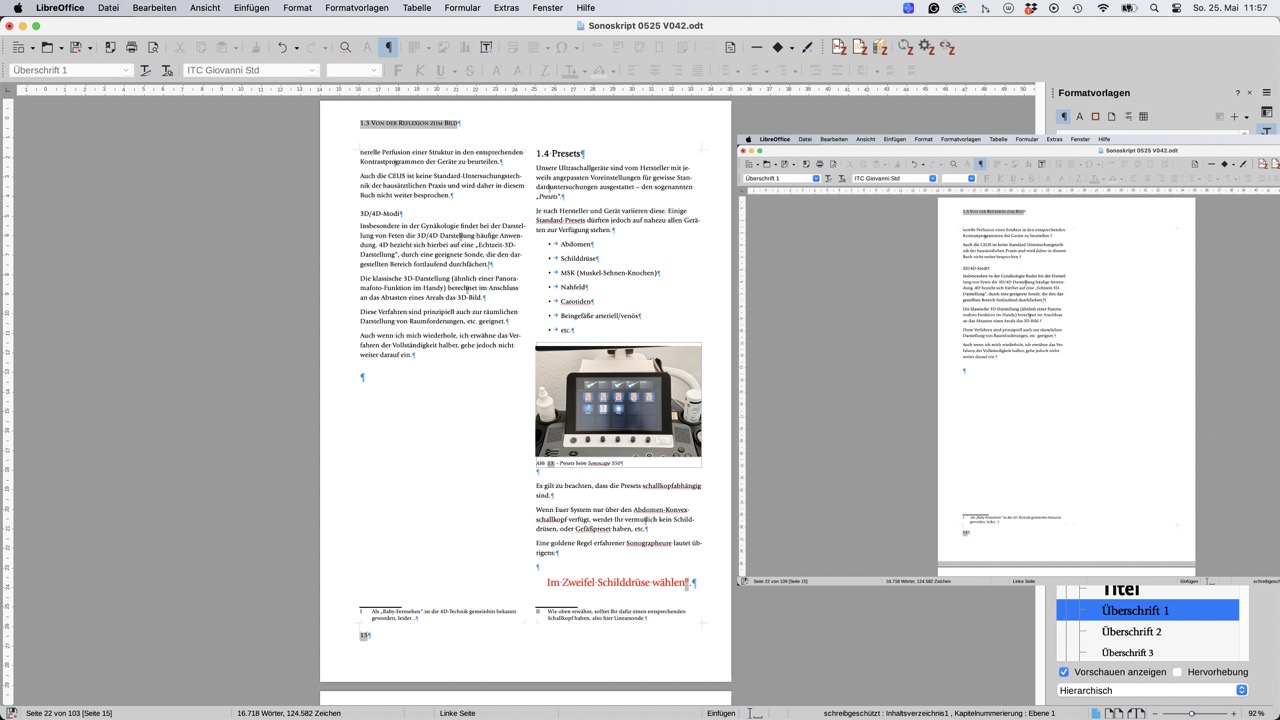
Task: Open the font name dropdown ITC Giovanni Std
Action: click(311, 70)
